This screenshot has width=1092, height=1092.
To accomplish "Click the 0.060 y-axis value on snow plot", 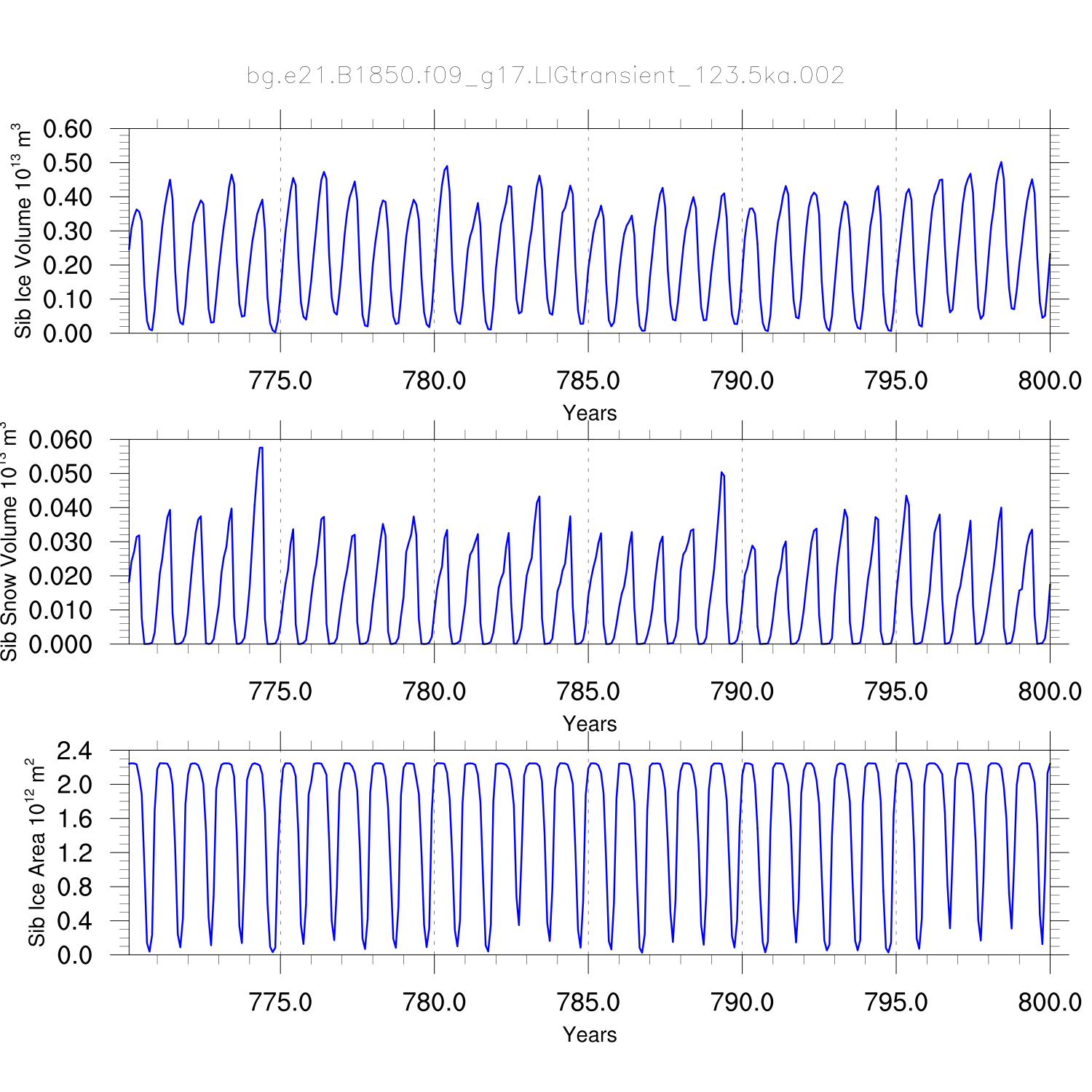I will [60, 440].
